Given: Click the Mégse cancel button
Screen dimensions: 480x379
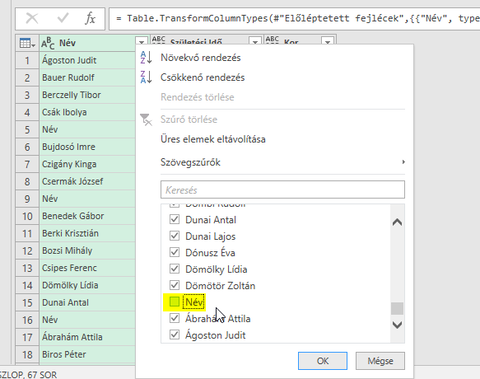Looking at the screenshot, I should point(380,361).
